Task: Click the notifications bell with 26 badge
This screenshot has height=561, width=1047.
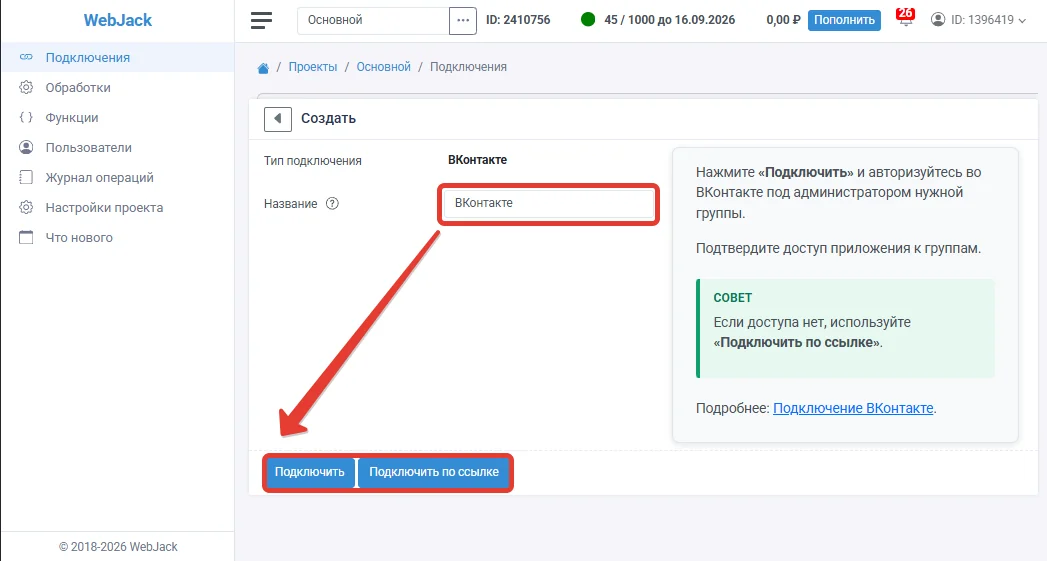Action: (x=905, y=19)
